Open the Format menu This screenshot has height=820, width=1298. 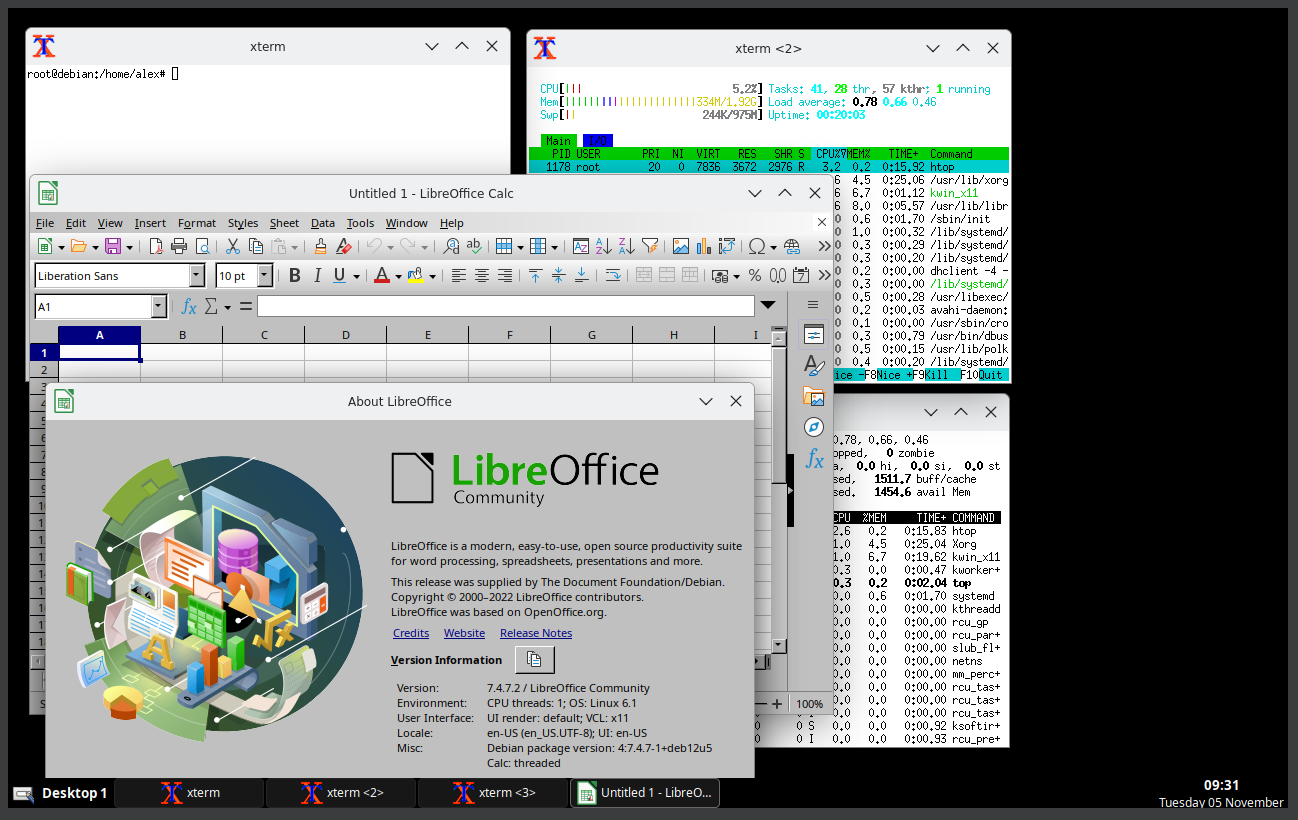pyautogui.click(x=197, y=223)
